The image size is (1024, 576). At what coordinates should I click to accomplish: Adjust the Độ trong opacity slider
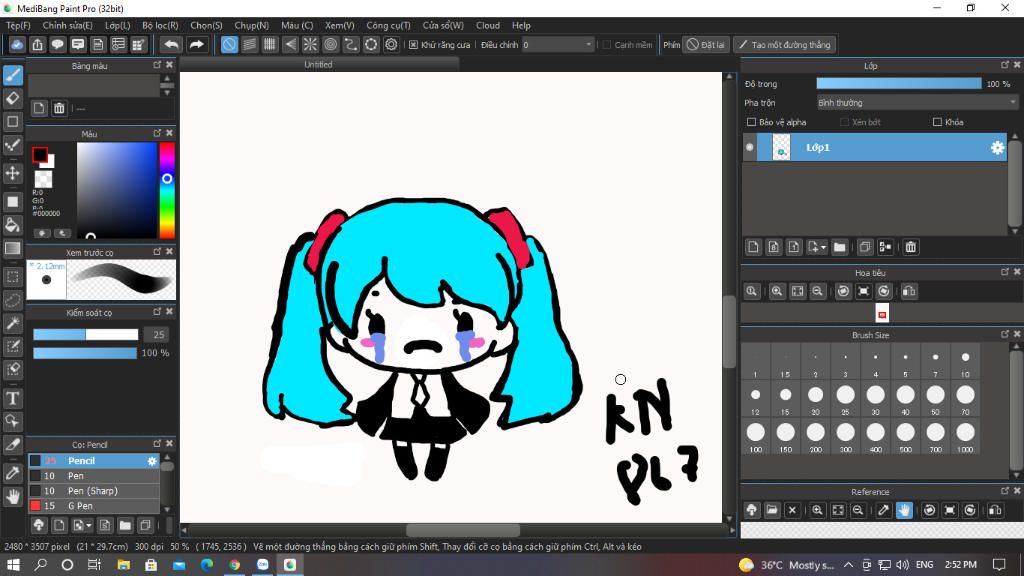pos(899,84)
